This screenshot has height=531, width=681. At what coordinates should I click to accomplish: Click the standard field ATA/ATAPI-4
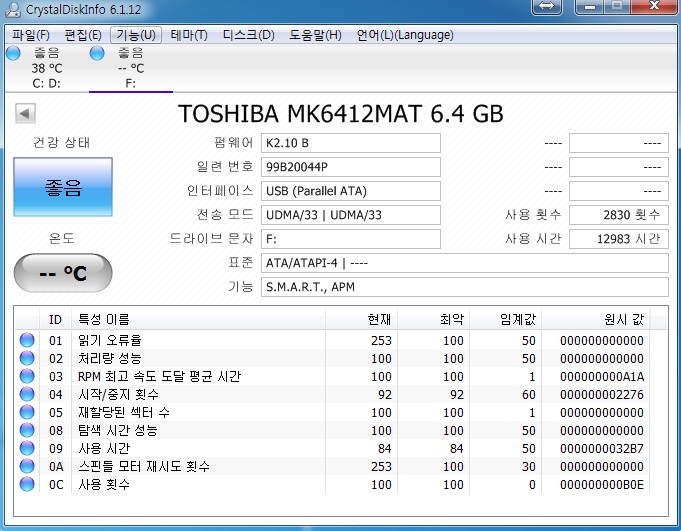pyautogui.click(x=465, y=263)
